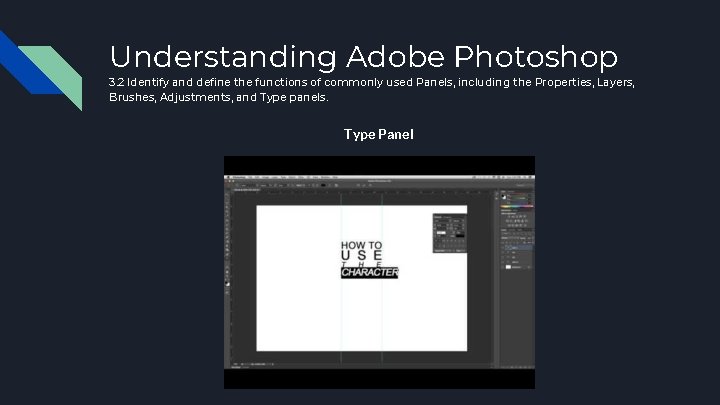Open the Apple menu in the menu bar
Image resolution: width=720 pixels, height=405 pixels.
tap(228, 177)
